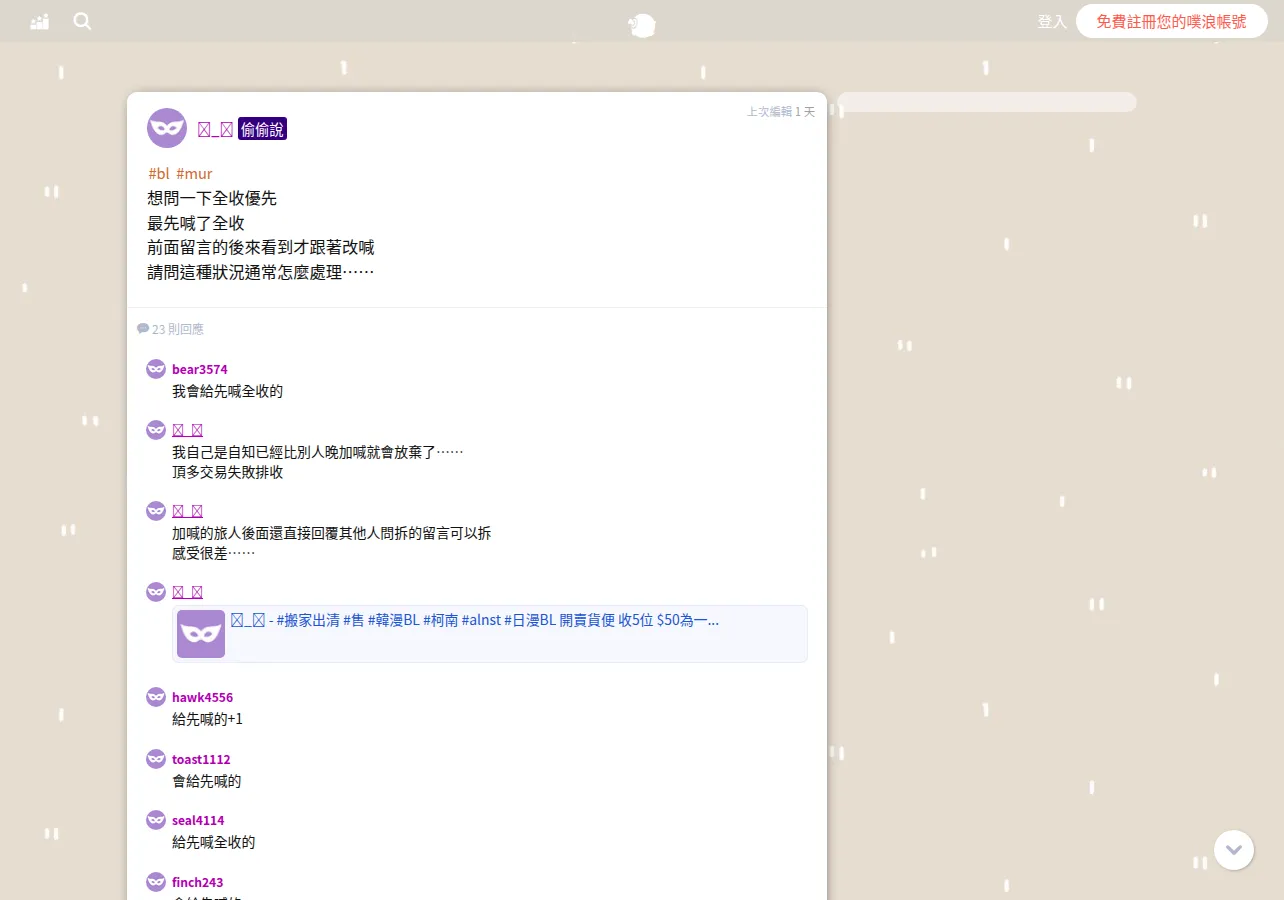Open the finch243 user profile
Image resolution: width=1284 pixels, height=900 pixels.
[x=198, y=882]
